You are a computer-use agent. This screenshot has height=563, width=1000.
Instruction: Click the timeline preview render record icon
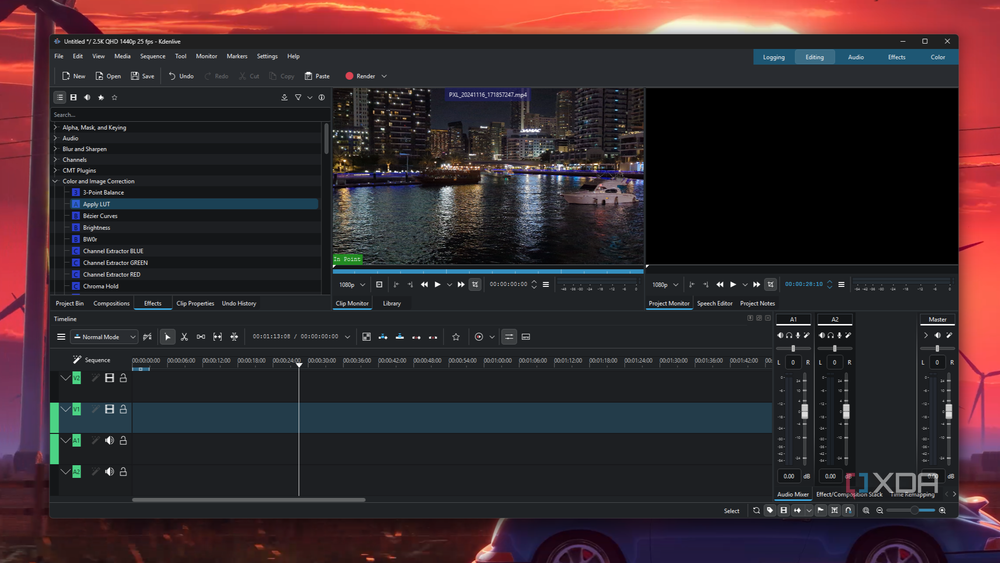pos(478,337)
